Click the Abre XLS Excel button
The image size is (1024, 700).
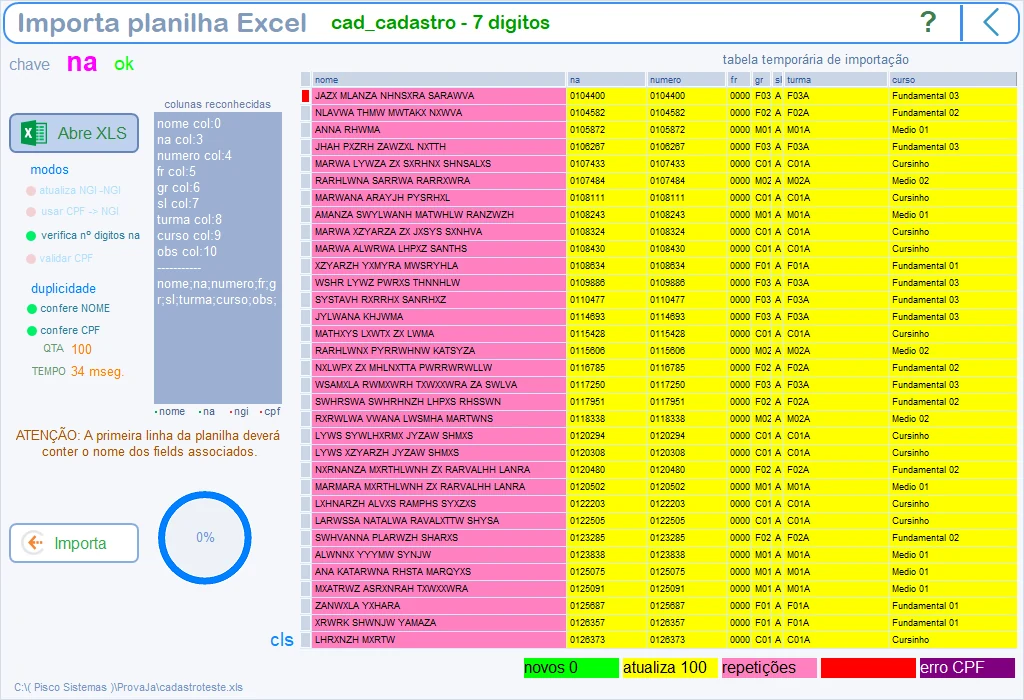tap(74, 133)
